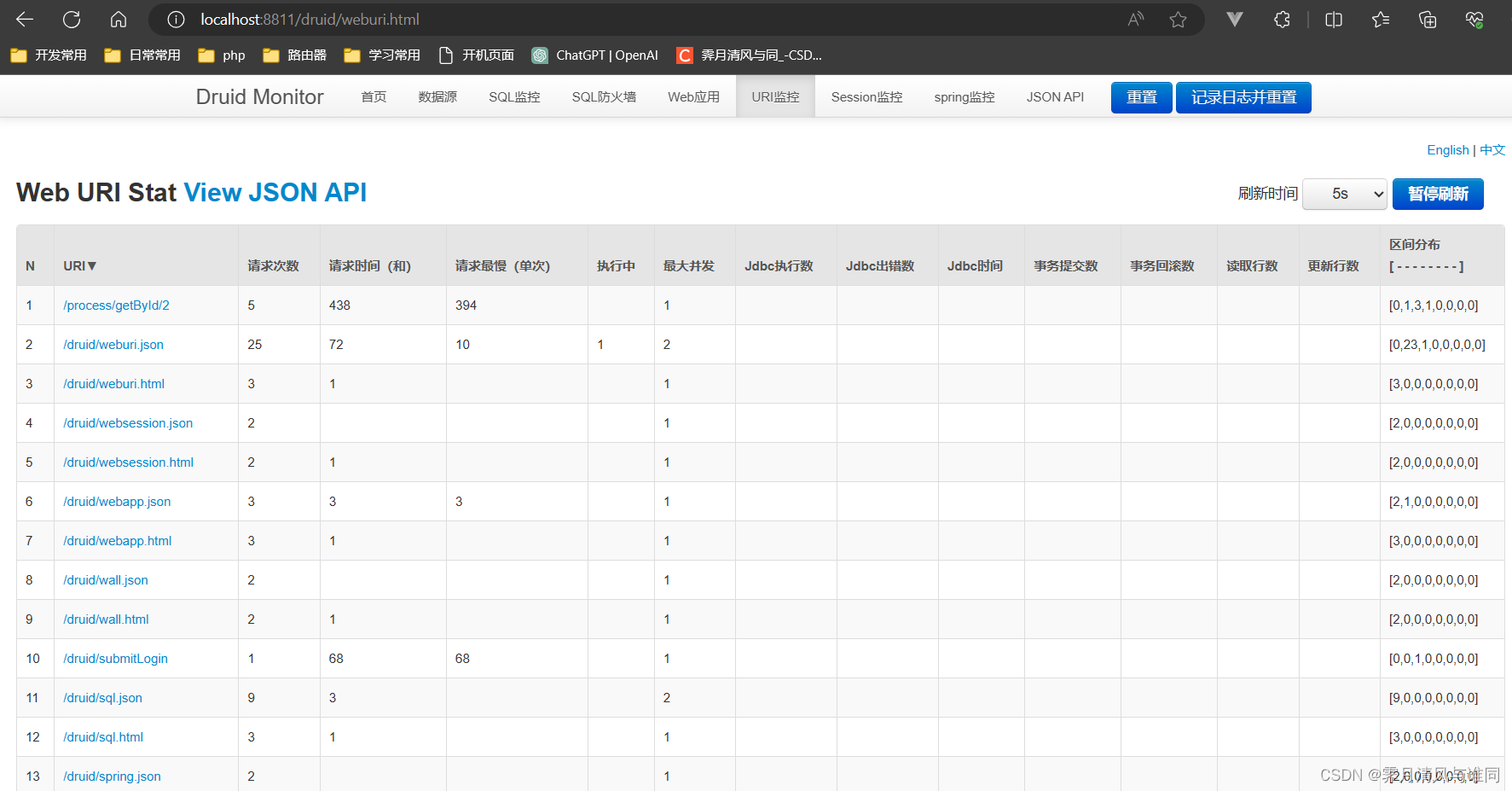
Task: Activate the read aloud icon
Action: [1135, 19]
